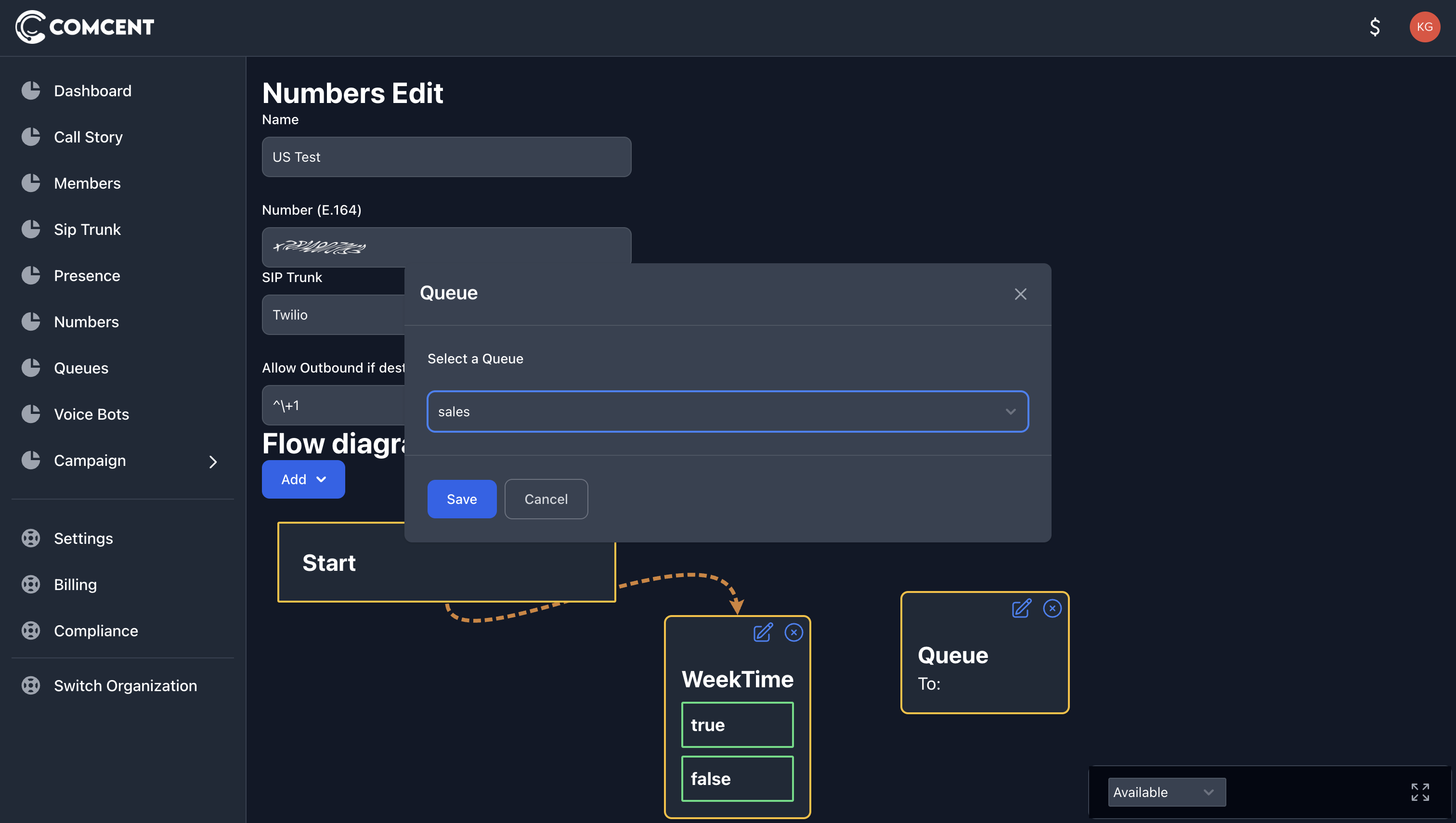
Task: Edit the Name field US Test
Action: click(446, 156)
